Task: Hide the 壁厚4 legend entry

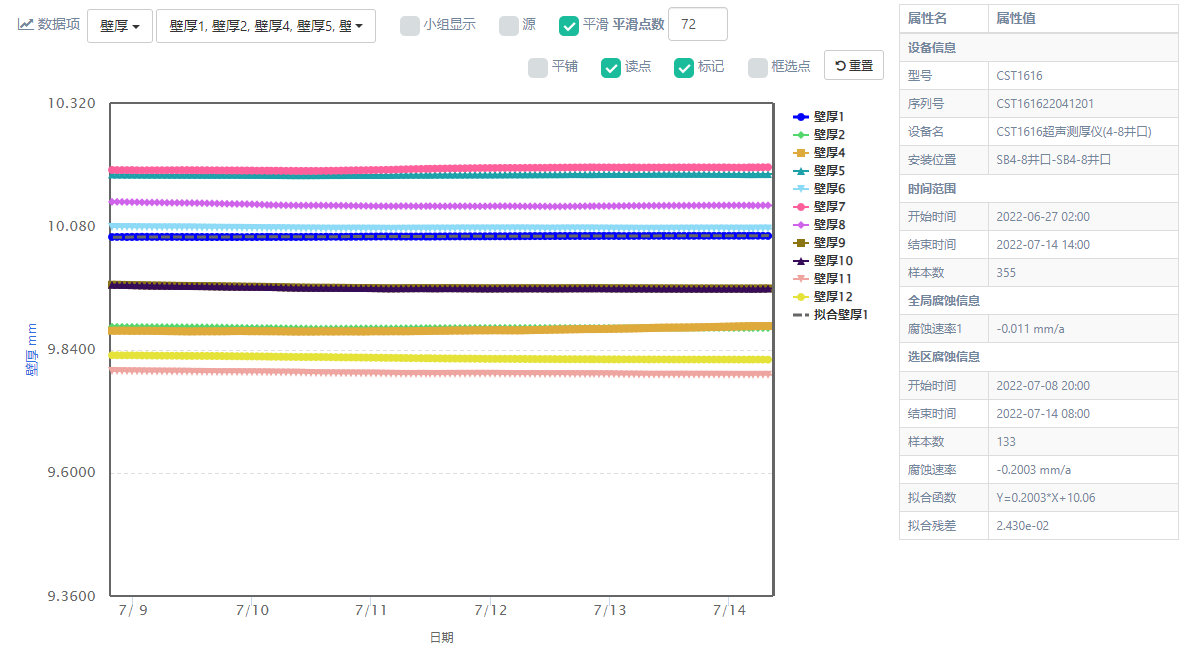Action: click(819, 153)
